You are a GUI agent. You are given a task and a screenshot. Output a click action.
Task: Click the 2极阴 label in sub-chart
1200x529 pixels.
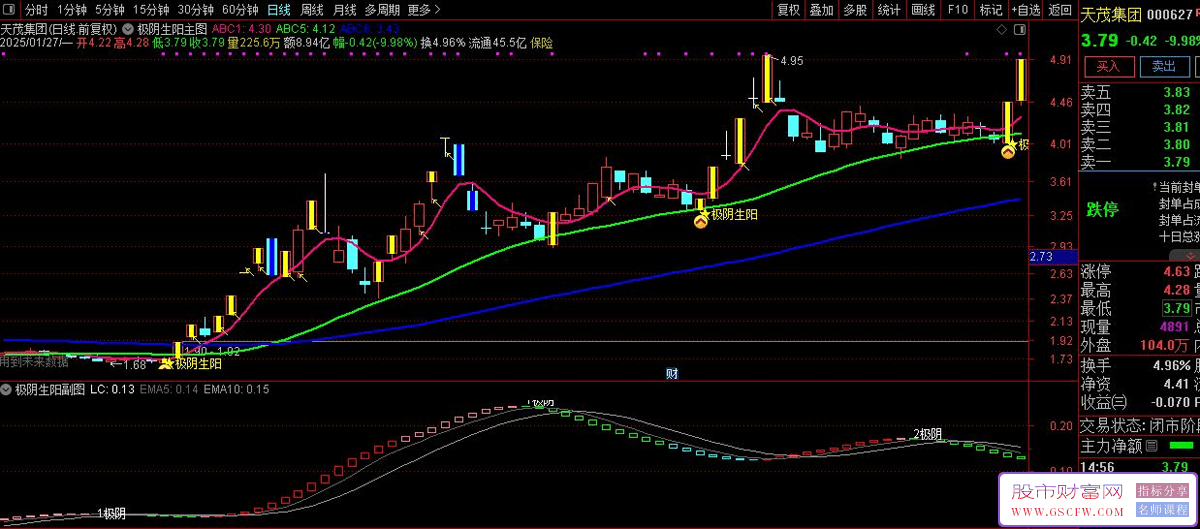(927, 434)
